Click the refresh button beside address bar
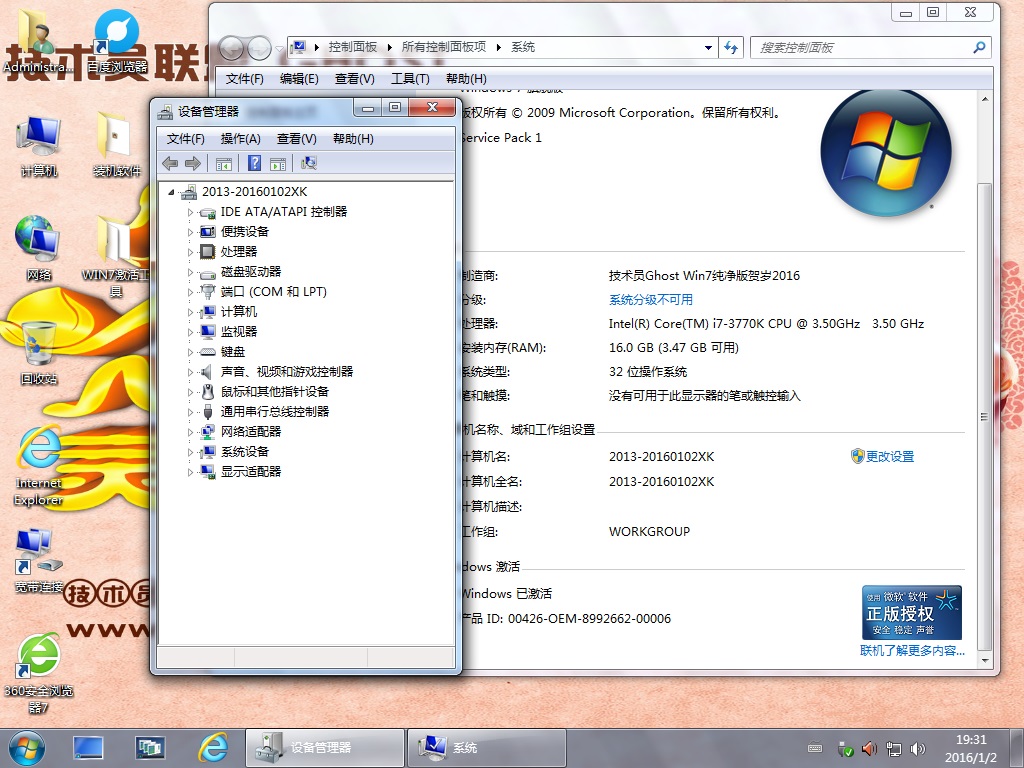The width and height of the screenshot is (1024, 768). pos(731,47)
